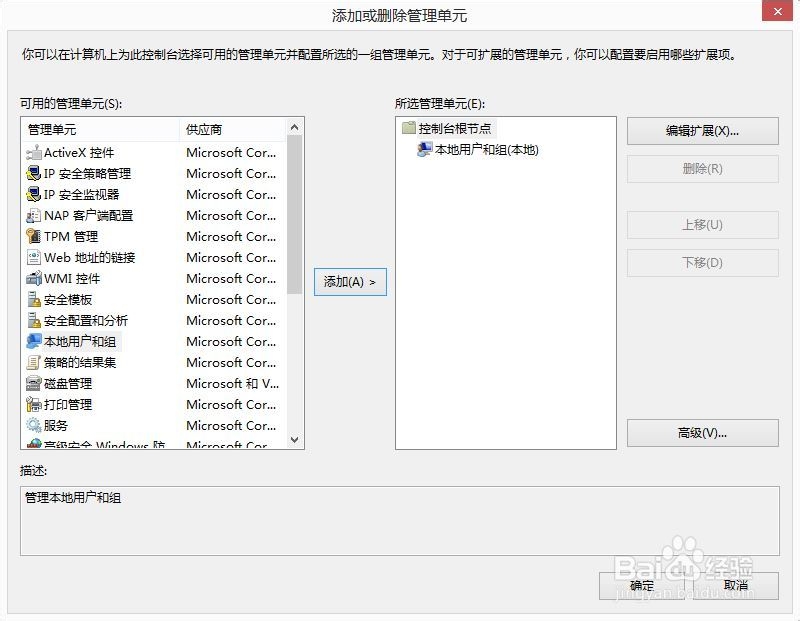This screenshot has height=621, width=800.
Task: Select IP 安全监视器 entry
Action: point(82,194)
